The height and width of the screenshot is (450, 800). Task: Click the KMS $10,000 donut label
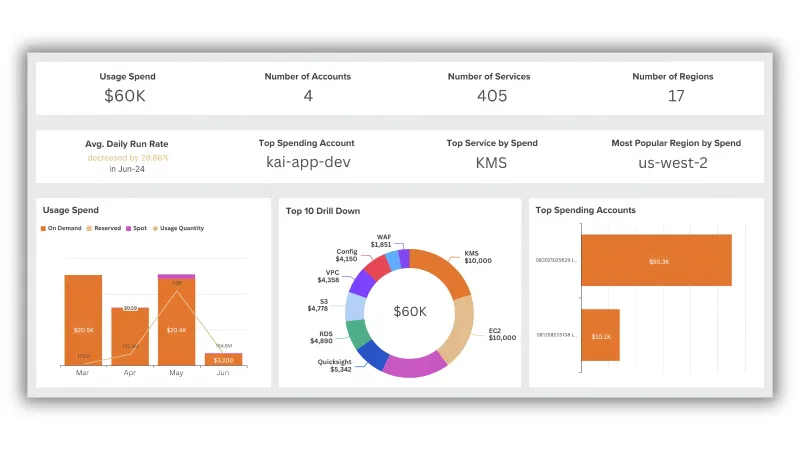pos(478,257)
